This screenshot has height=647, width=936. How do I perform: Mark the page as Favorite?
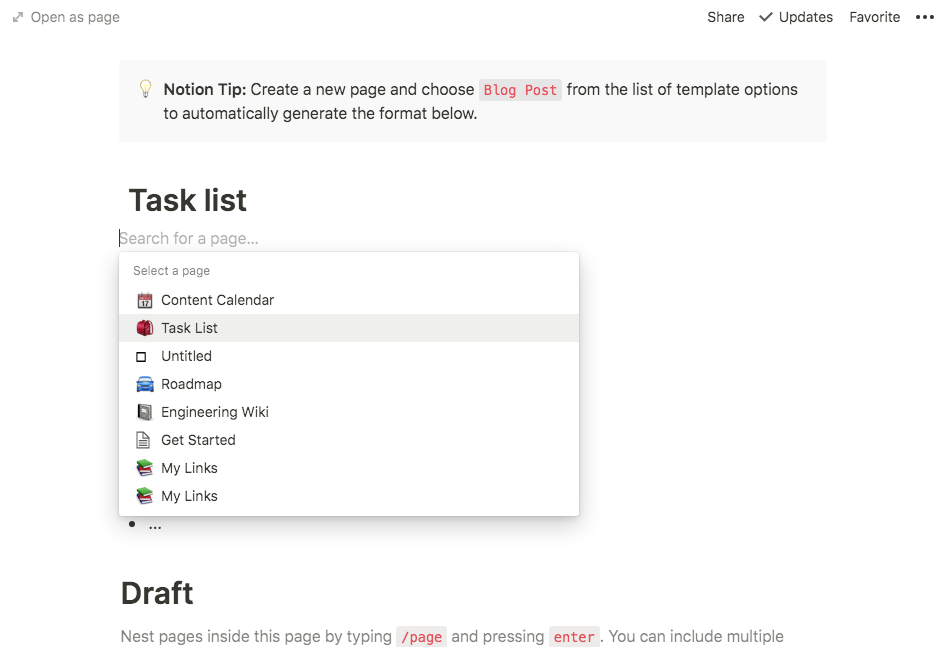[875, 17]
